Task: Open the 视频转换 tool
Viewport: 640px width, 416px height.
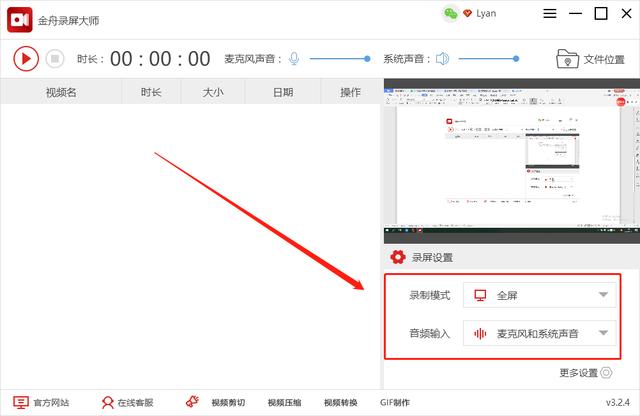Action: [340, 403]
